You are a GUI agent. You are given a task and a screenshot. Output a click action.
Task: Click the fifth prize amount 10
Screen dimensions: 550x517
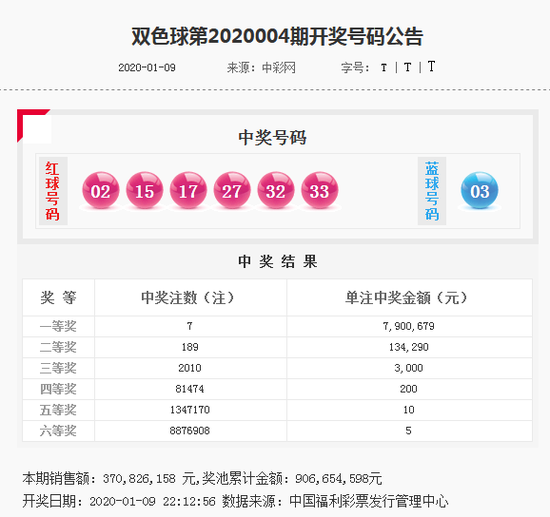pyautogui.click(x=409, y=410)
